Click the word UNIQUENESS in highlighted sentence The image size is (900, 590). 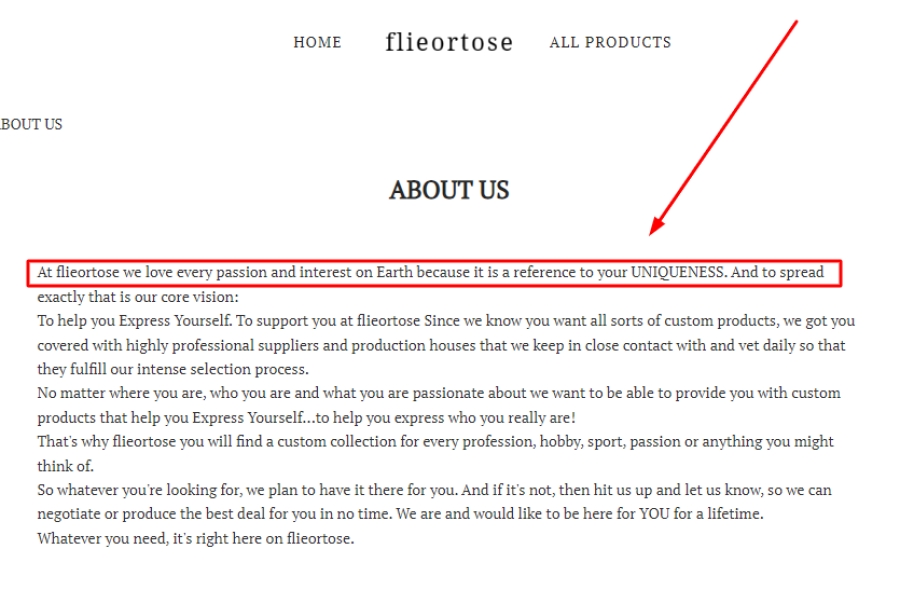pyautogui.click(x=678, y=272)
